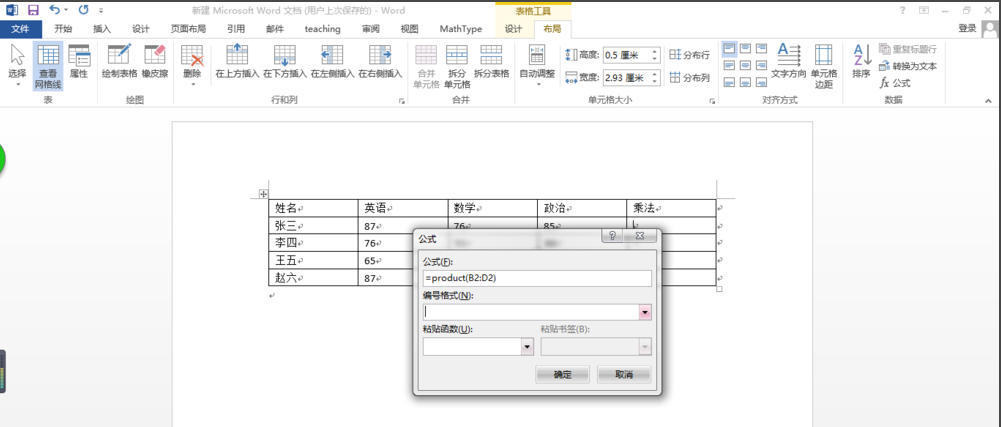Click 在下方插入 (Insert Below)
This screenshot has height=427, width=1001.
tap(285, 62)
